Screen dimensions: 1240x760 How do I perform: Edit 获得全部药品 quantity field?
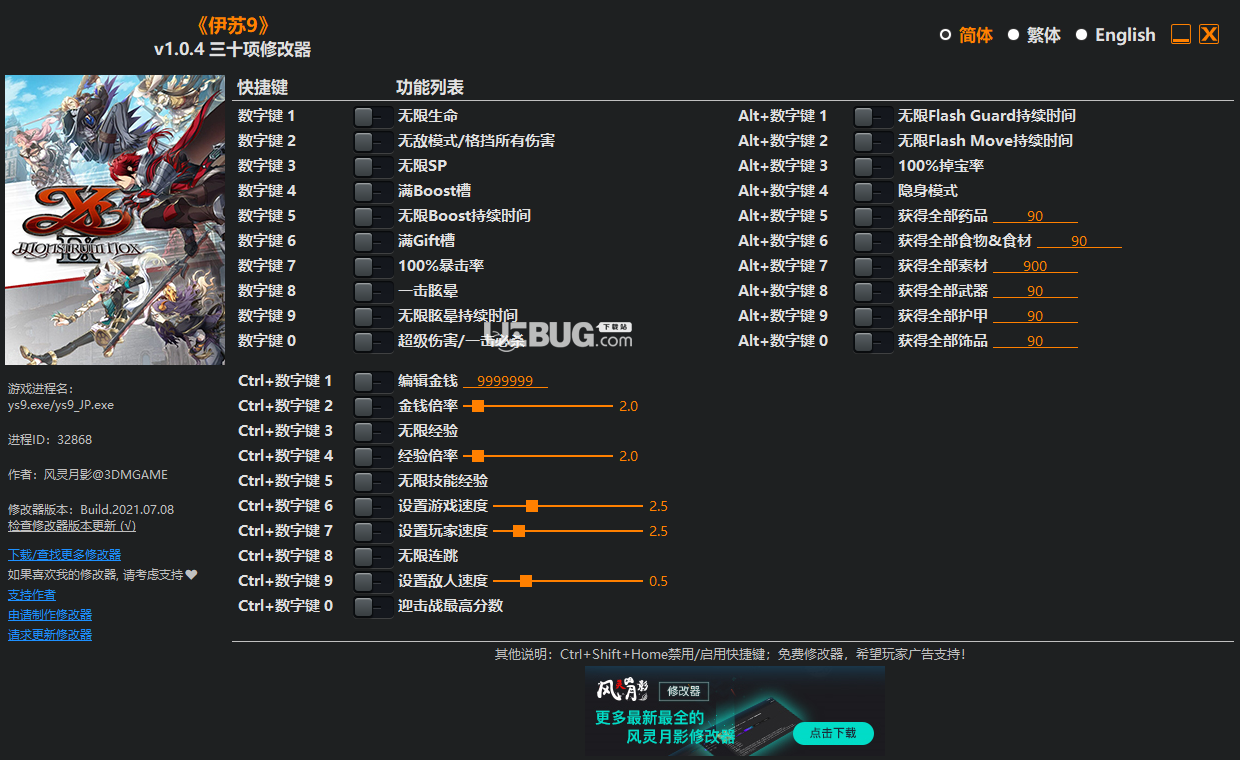(1035, 216)
